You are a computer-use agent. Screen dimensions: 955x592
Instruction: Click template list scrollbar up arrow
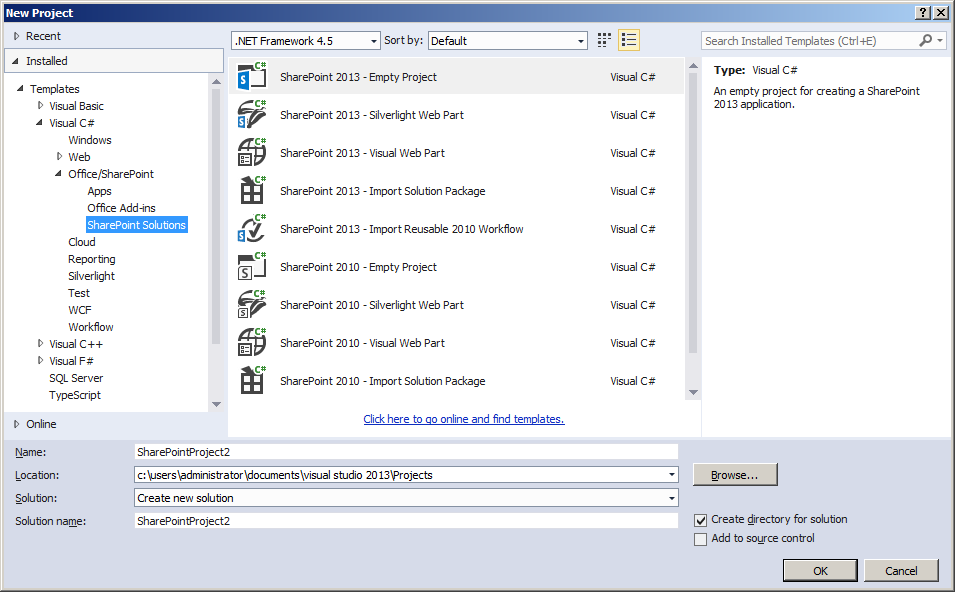[693, 65]
